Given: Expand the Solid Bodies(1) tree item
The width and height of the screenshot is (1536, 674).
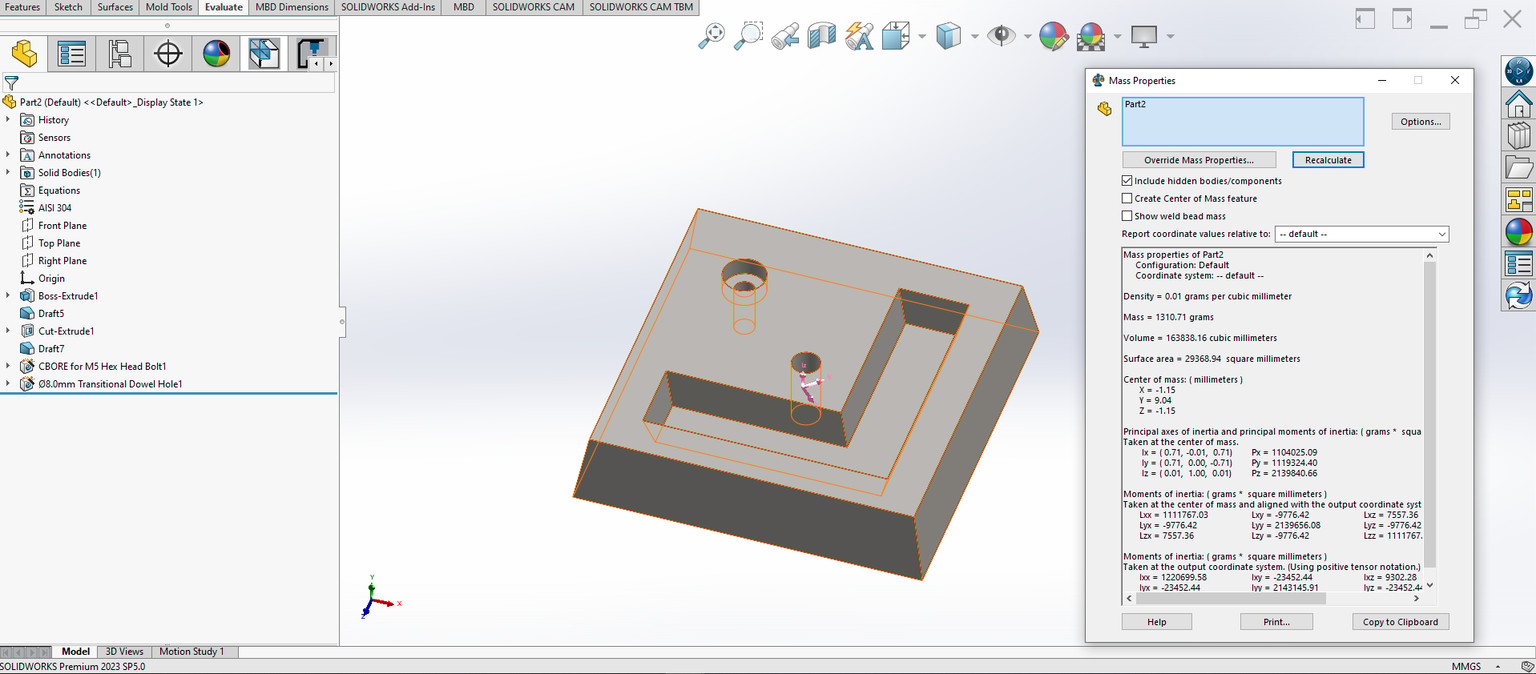Looking at the screenshot, I should pyautogui.click(x=8, y=172).
